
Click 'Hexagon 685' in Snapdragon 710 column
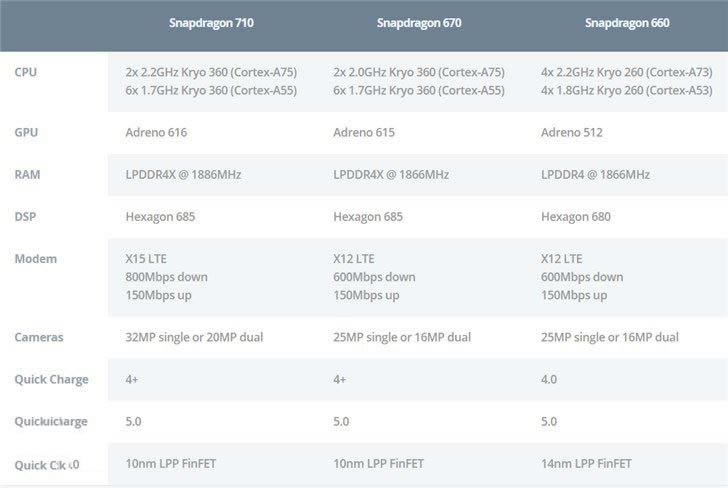point(160,217)
